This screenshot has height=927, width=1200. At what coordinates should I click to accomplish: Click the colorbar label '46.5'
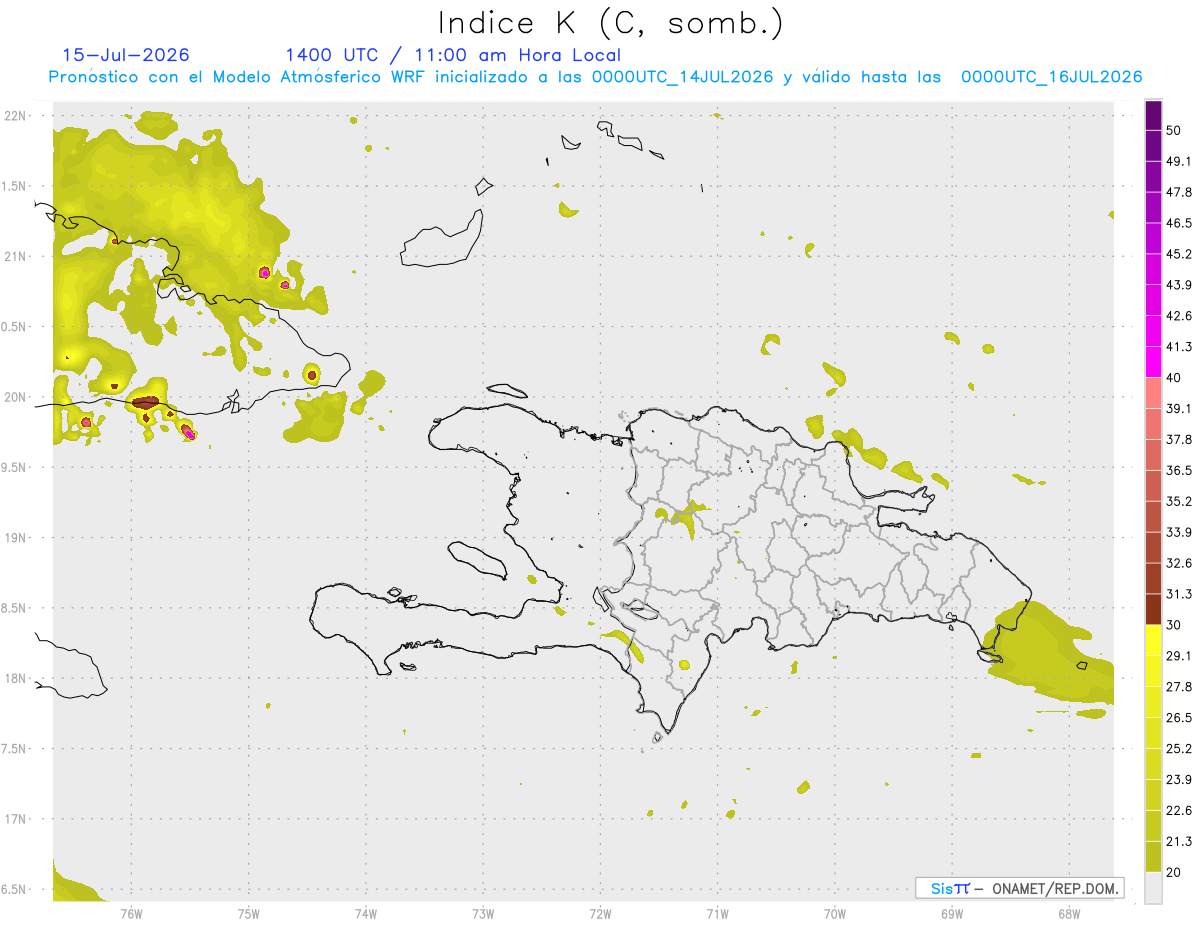click(x=1179, y=223)
